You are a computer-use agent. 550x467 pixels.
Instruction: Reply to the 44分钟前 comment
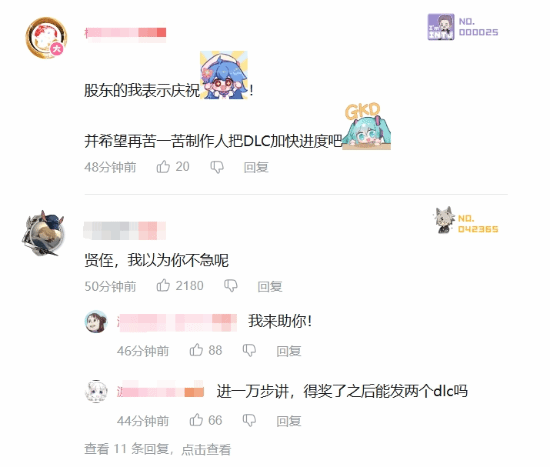[289, 421]
